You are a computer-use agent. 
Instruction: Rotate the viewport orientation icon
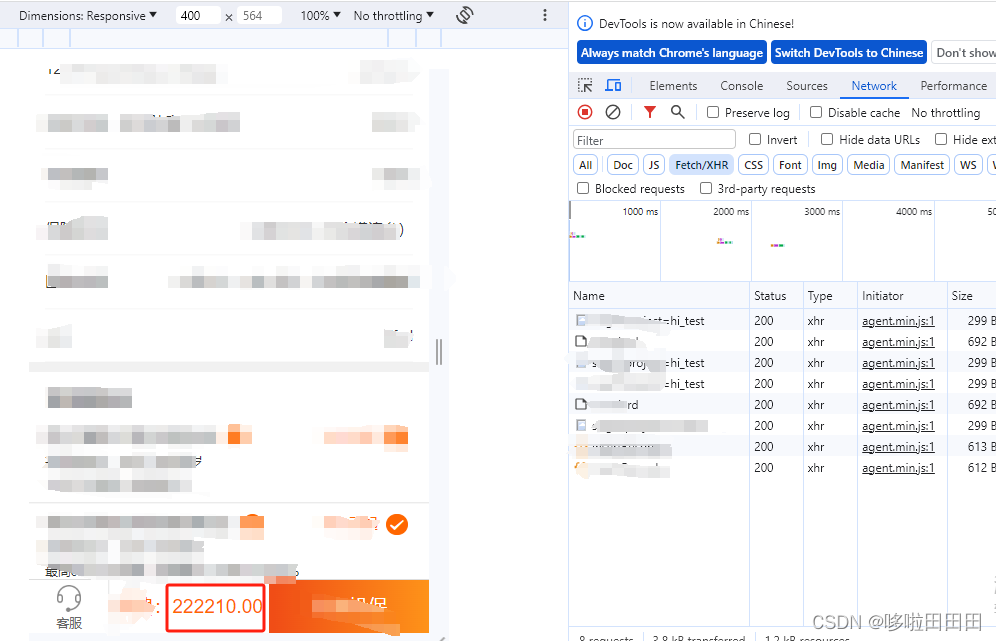[464, 15]
